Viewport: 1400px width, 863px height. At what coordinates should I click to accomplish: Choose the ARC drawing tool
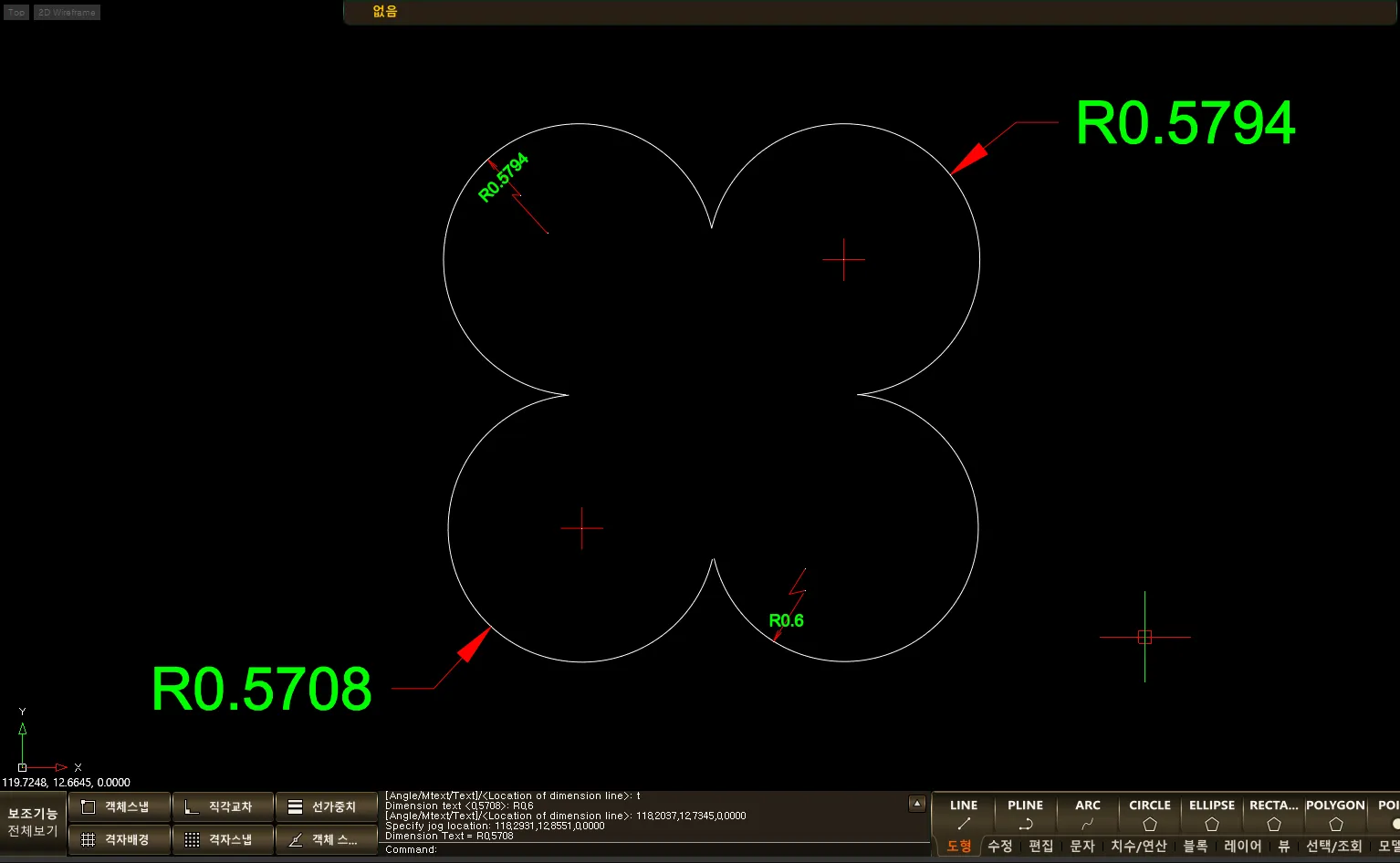(x=1087, y=815)
